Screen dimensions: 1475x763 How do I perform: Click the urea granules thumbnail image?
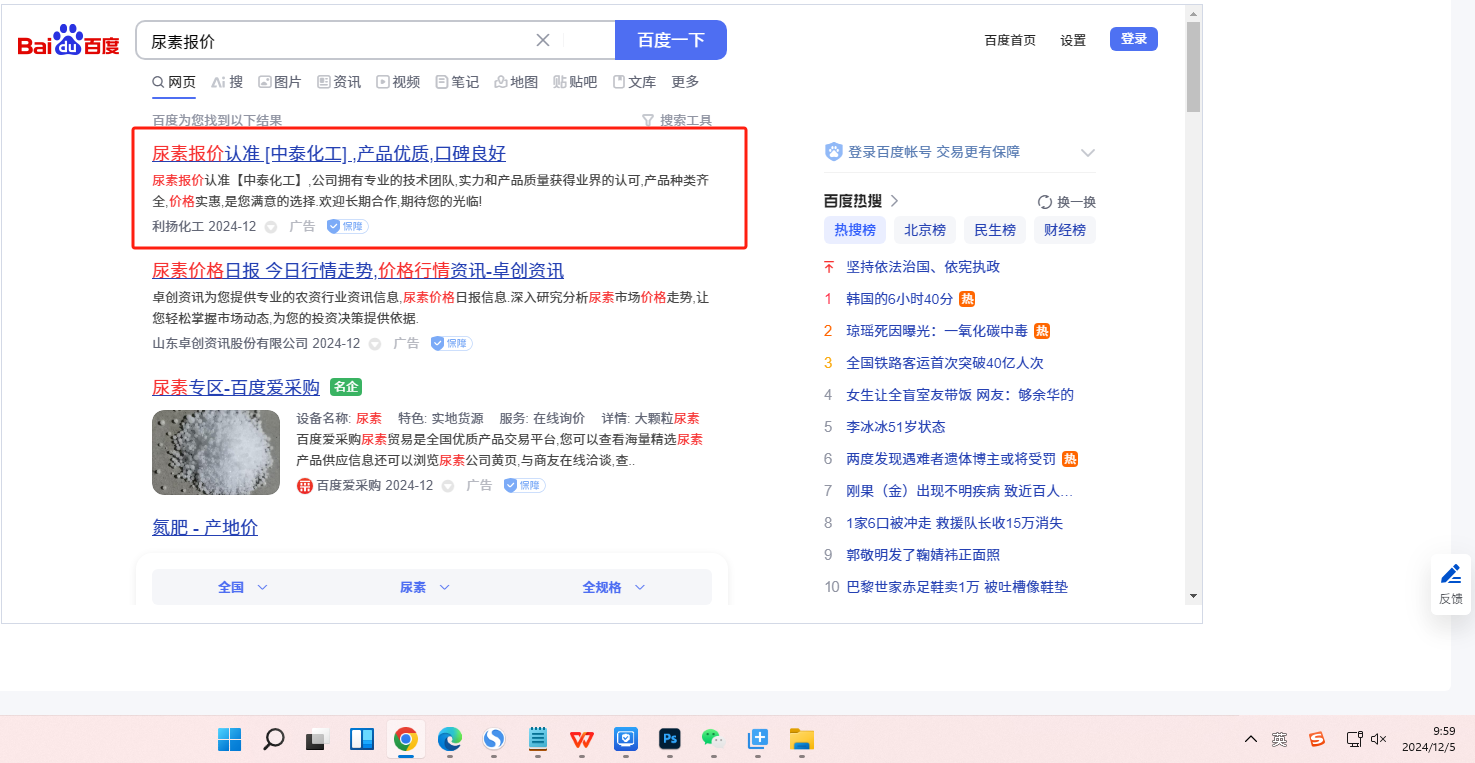click(216, 452)
